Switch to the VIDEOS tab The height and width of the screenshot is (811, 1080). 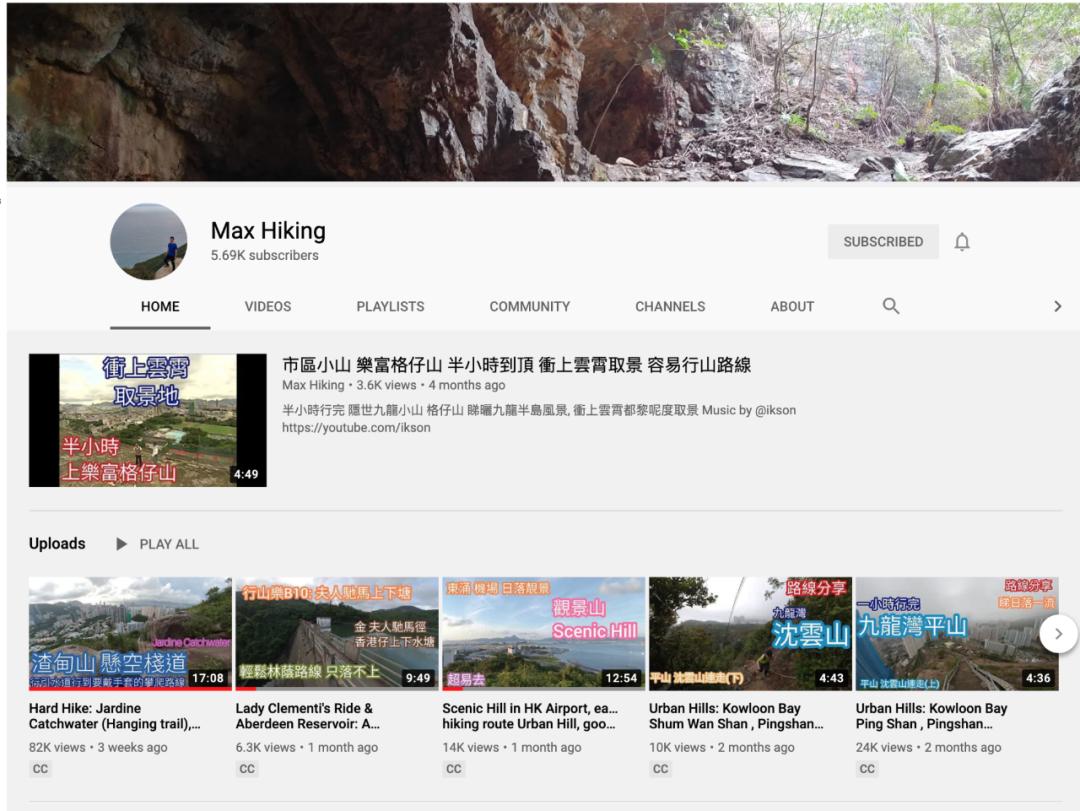[x=268, y=306]
